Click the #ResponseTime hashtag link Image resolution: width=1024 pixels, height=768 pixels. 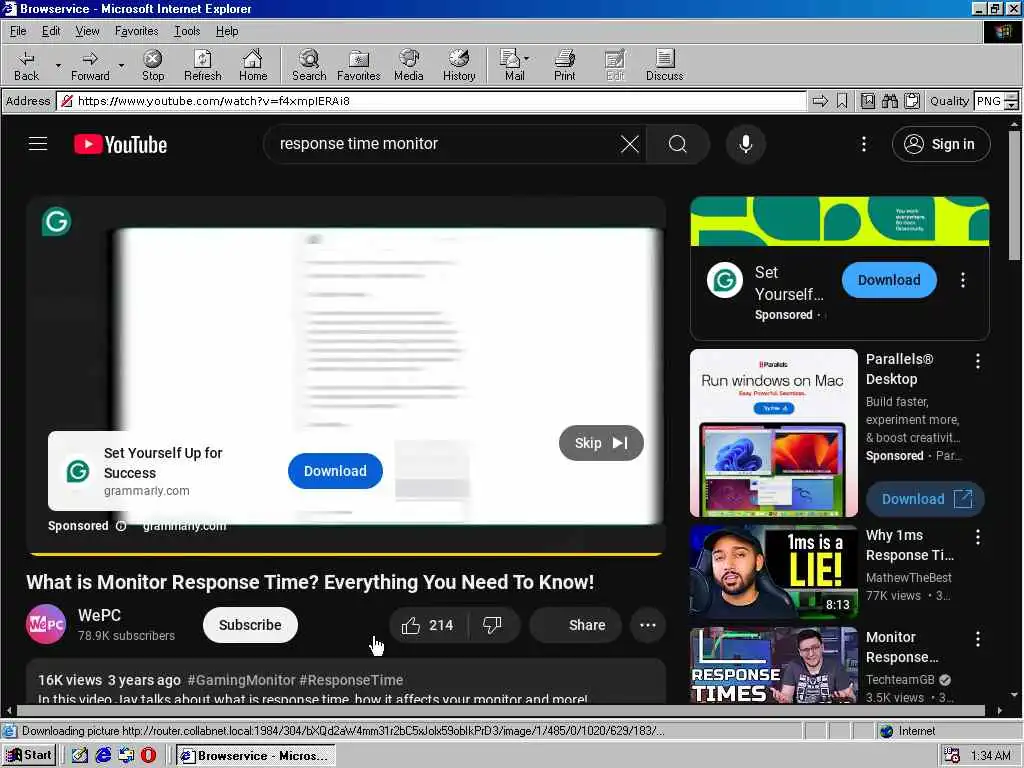pyautogui.click(x=351, y=680)
